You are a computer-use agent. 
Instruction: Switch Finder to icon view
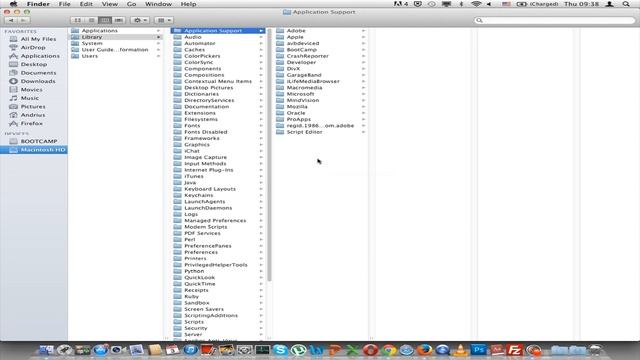pyautogui.click(x=78, y=20)
